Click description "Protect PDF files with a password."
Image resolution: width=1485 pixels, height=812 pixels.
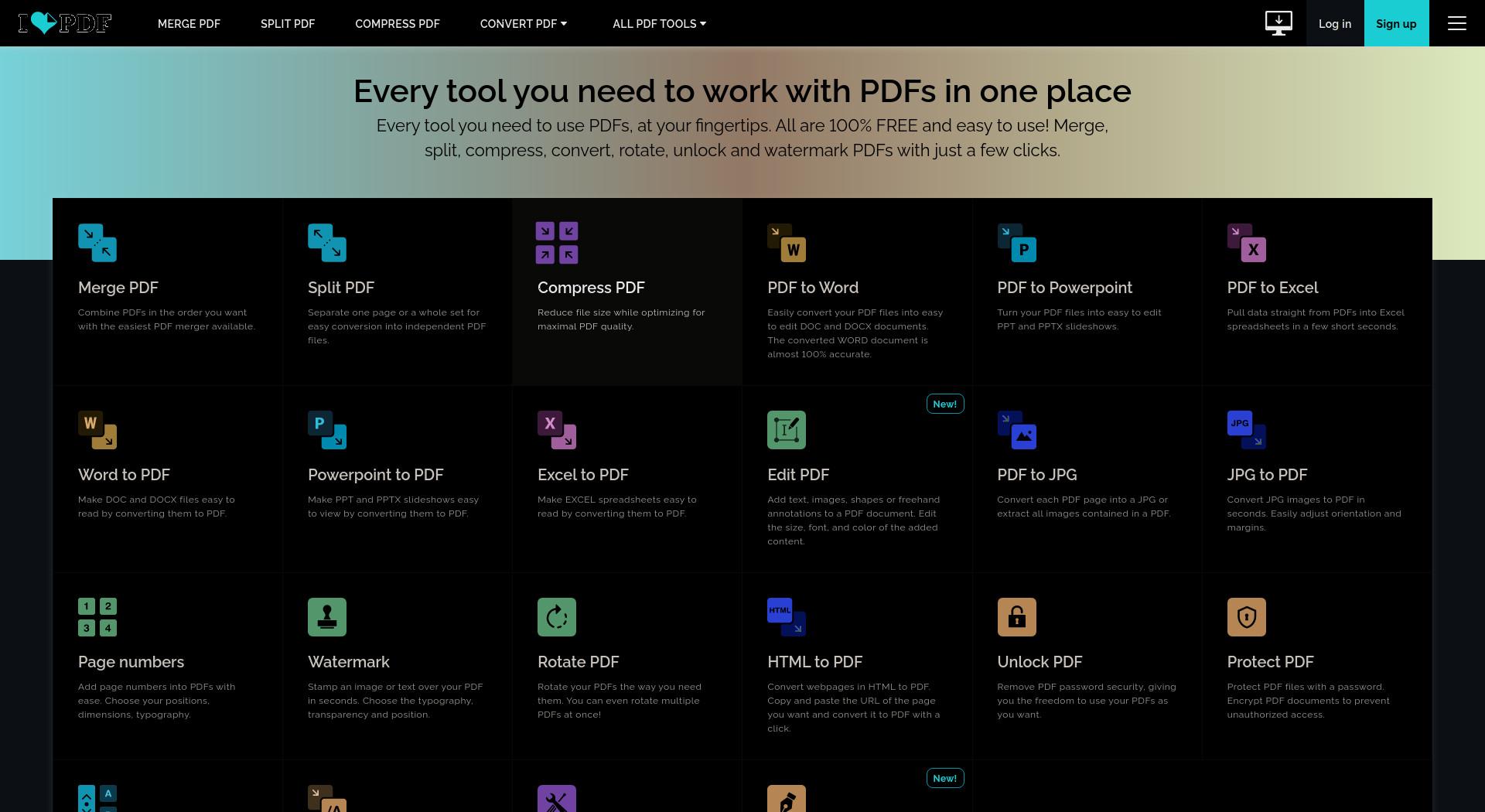coord(1306,687)
